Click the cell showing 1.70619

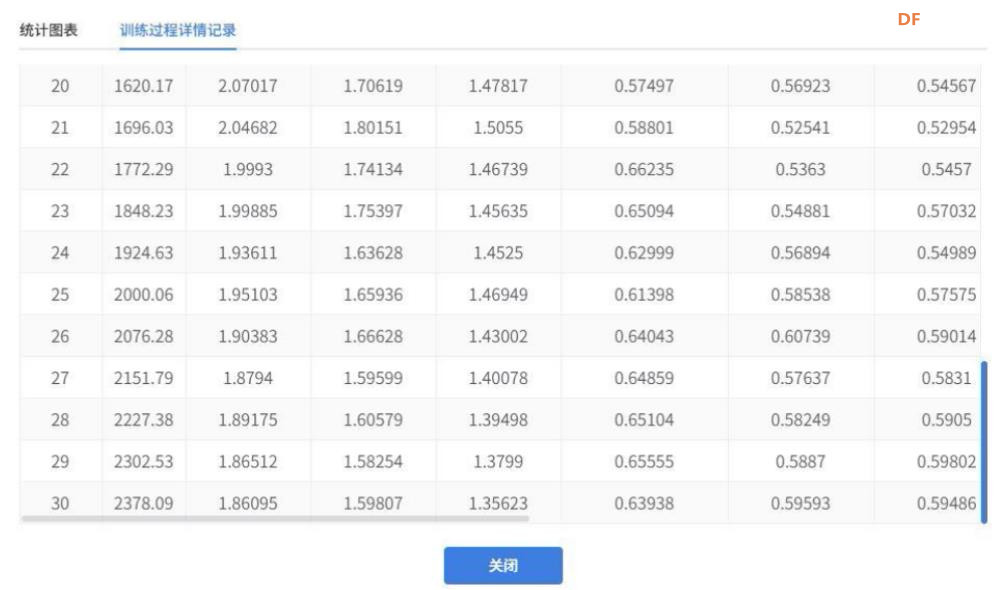coord(373,86)
